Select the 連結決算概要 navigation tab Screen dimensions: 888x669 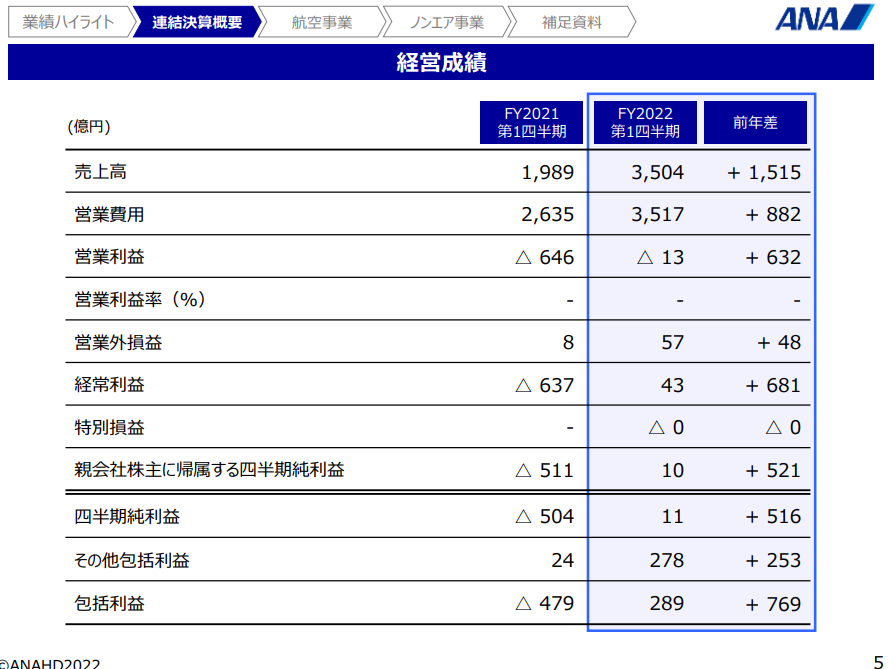196,22
